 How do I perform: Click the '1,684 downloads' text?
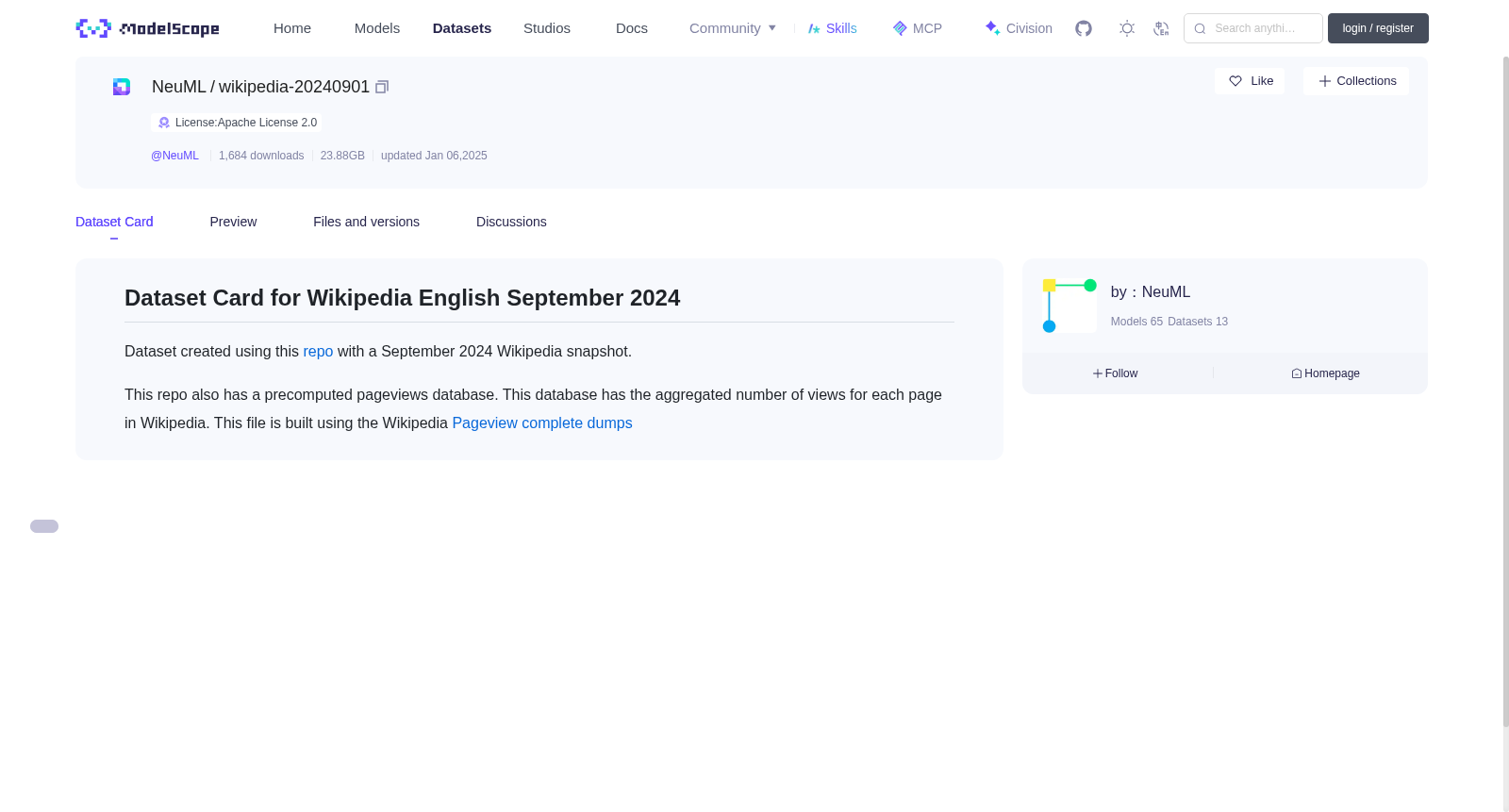click(x=261, y=156)
